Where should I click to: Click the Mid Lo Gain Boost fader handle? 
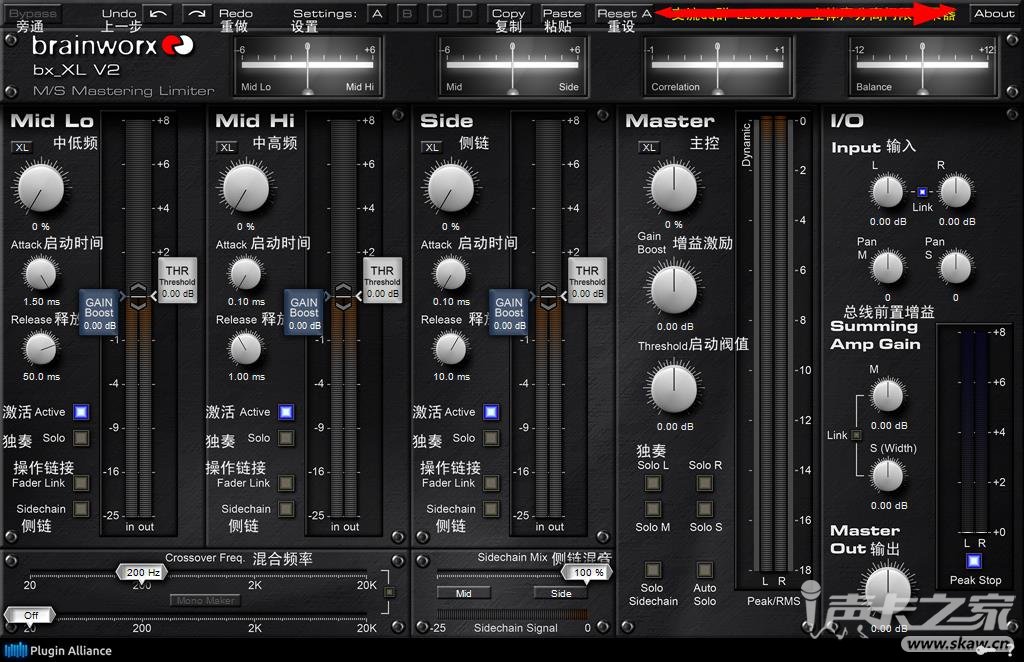[99, 313]
